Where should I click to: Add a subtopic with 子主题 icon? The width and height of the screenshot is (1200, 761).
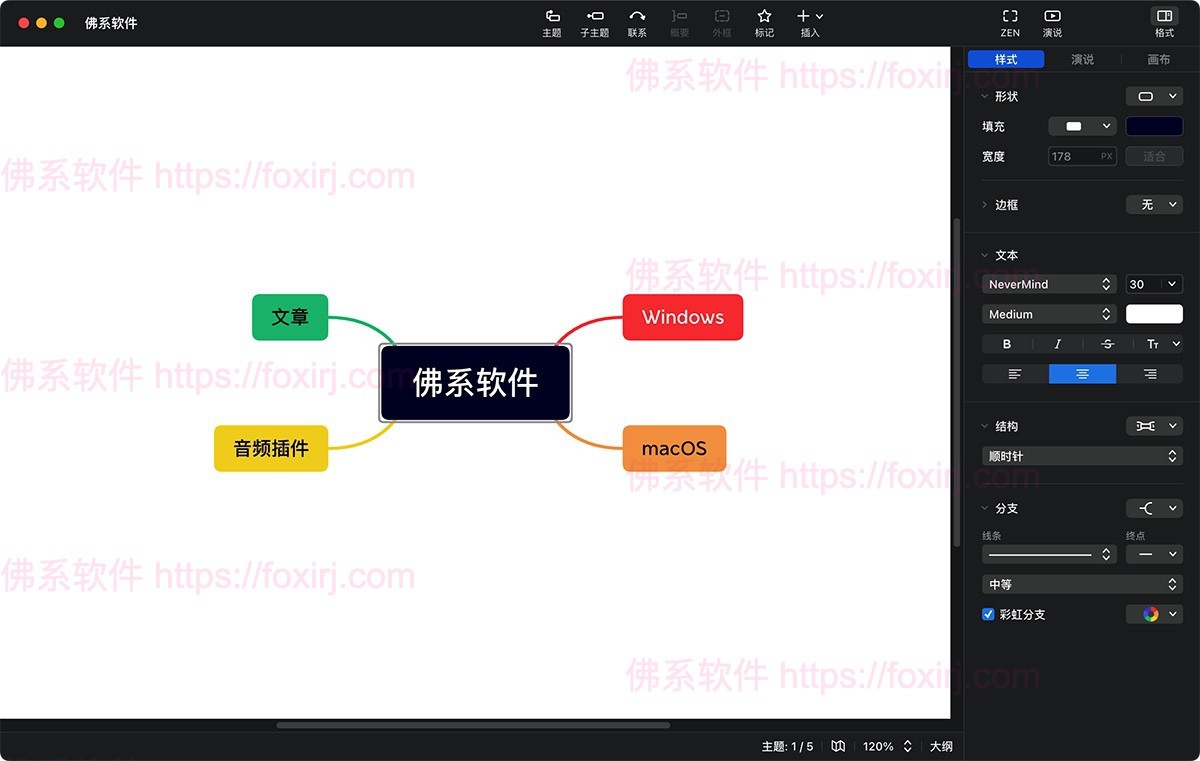[595, 17]
